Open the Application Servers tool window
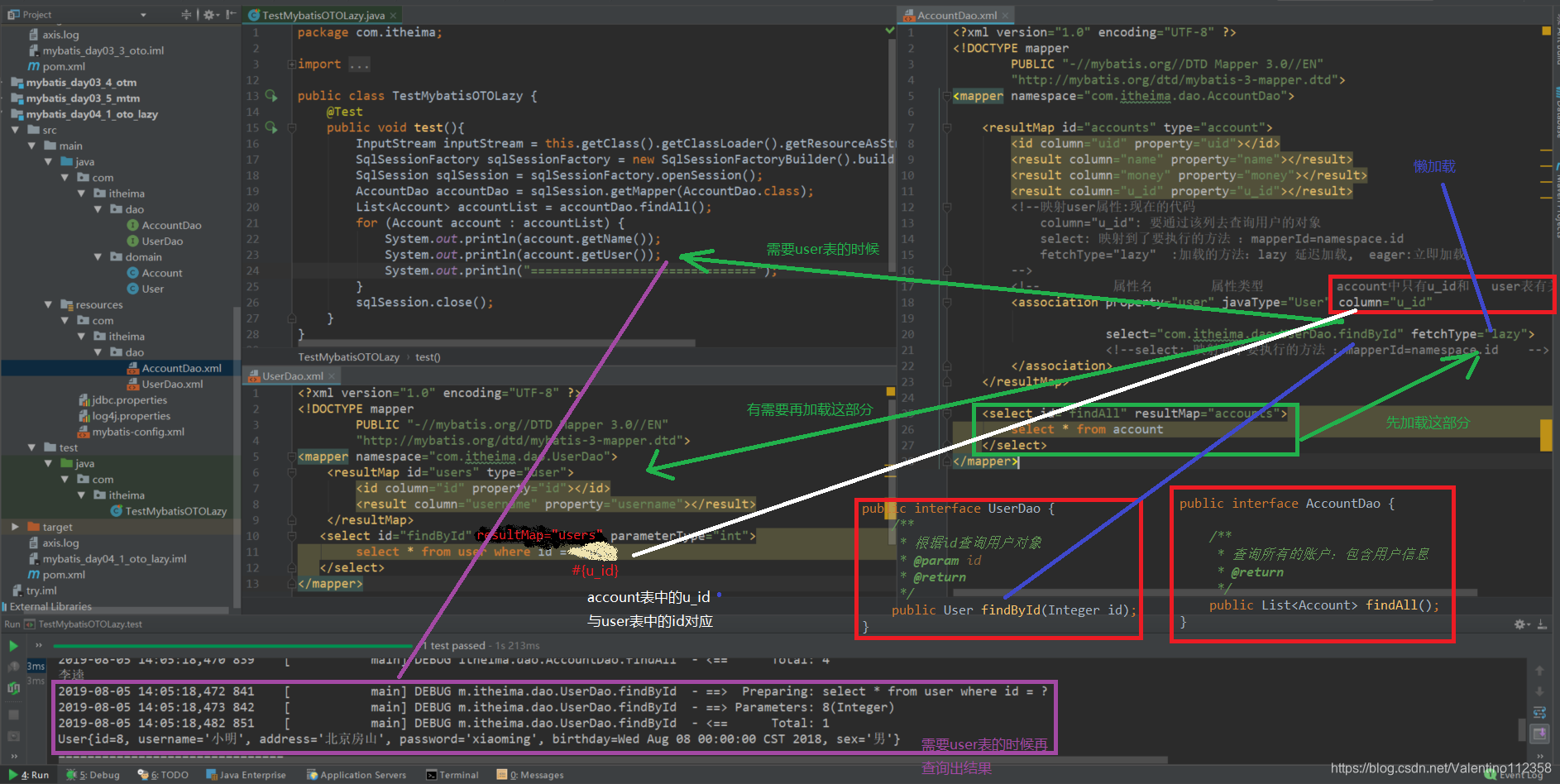1560x784 pixels. coord(357,775)
